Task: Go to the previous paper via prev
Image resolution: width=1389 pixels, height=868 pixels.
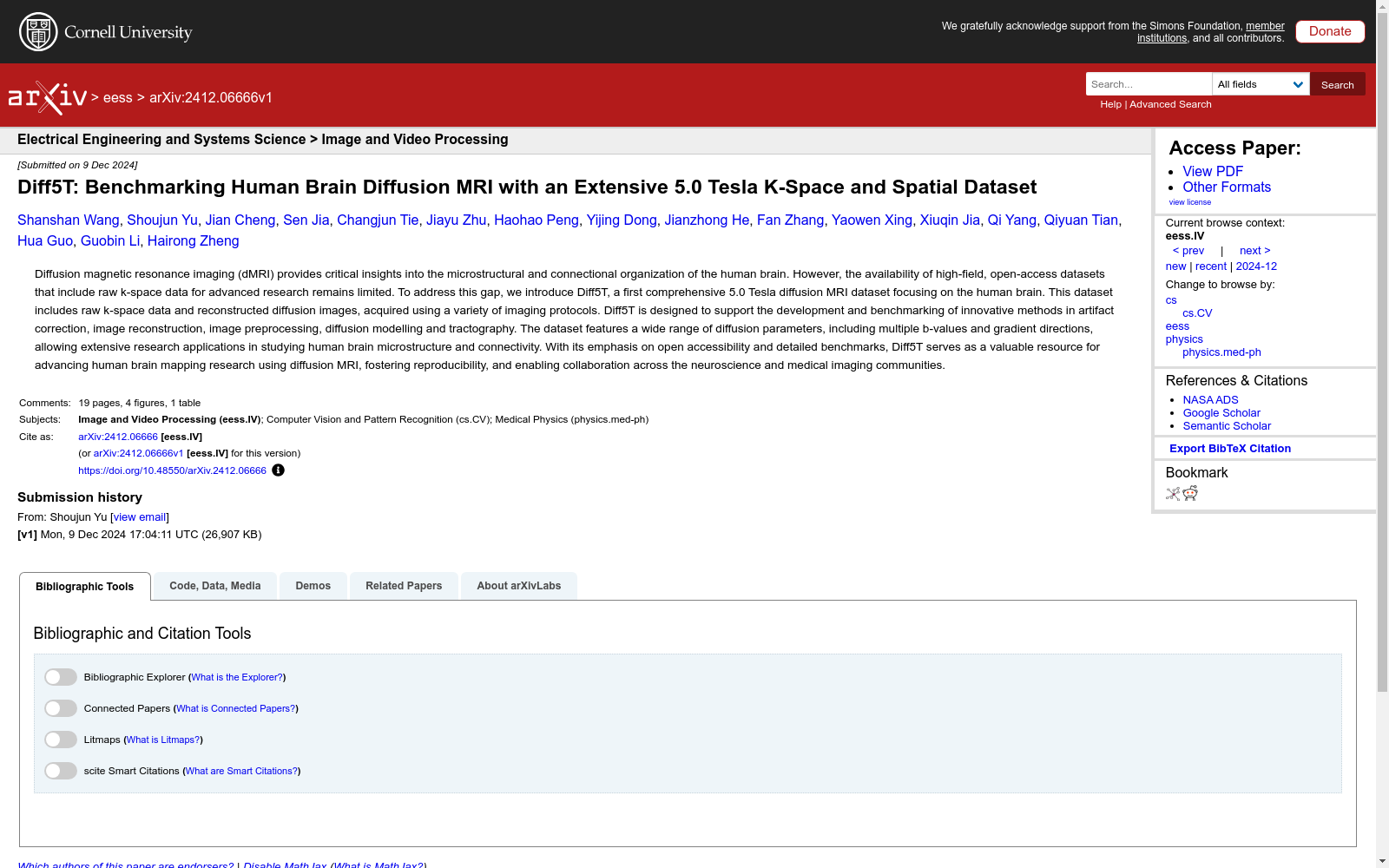Action: pyautogui.click(x=1188, y=251)
